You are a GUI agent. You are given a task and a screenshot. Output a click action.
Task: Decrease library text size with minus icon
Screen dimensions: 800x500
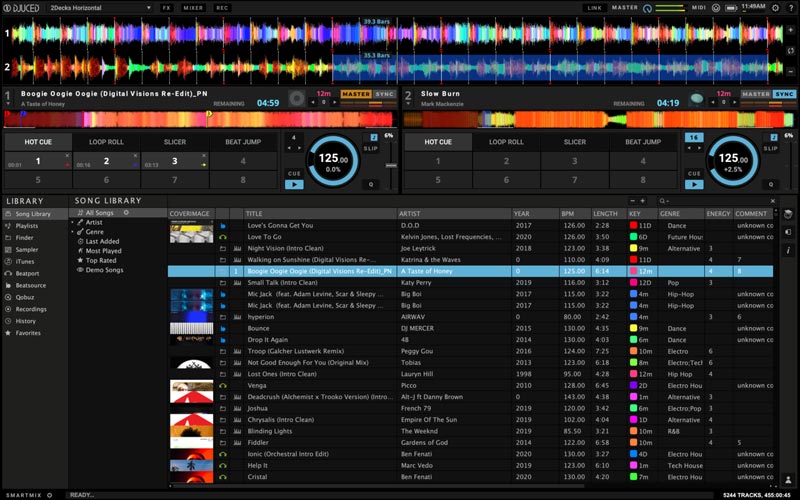point(633,201)
